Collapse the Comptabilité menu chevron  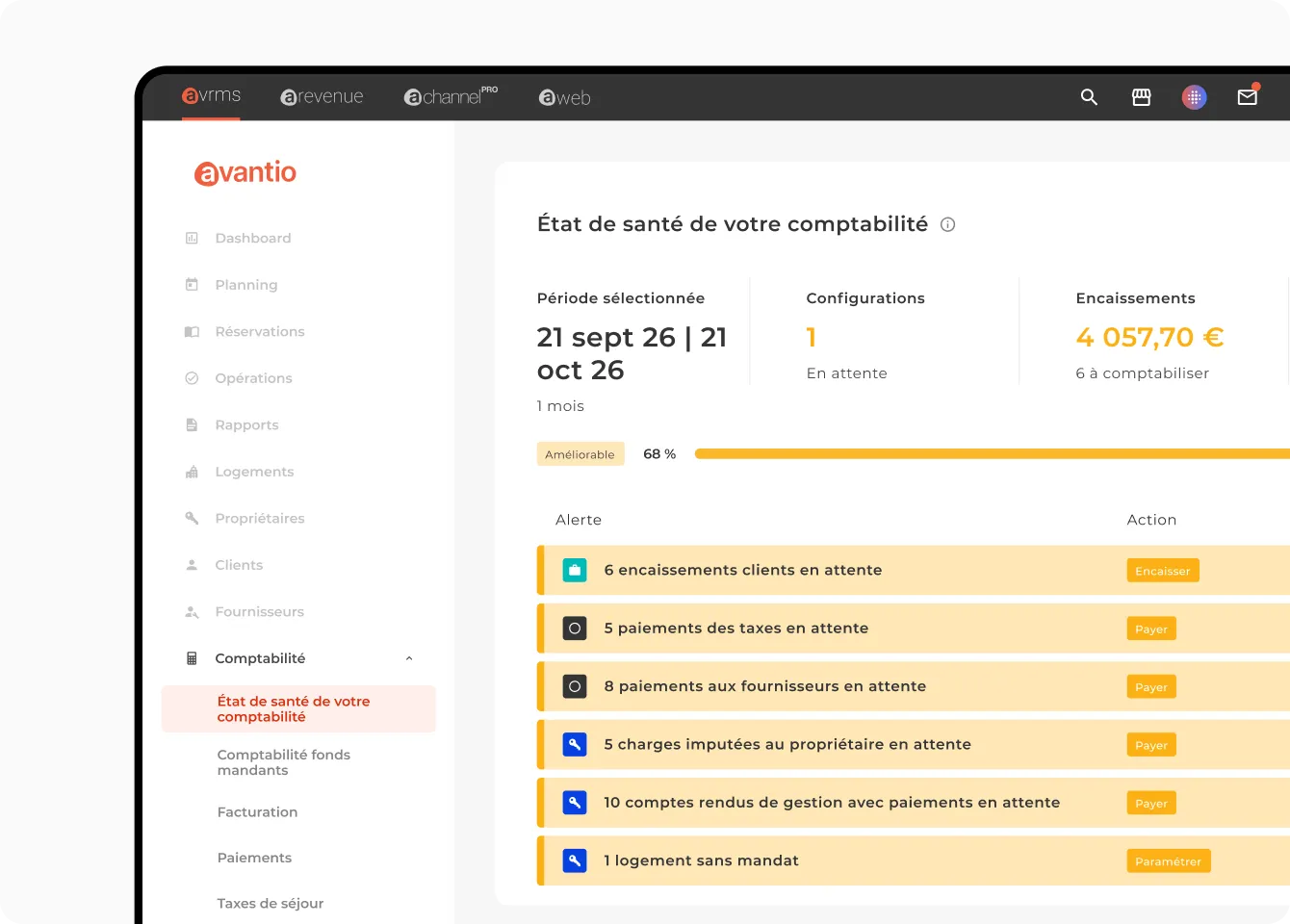coord(409,658)
